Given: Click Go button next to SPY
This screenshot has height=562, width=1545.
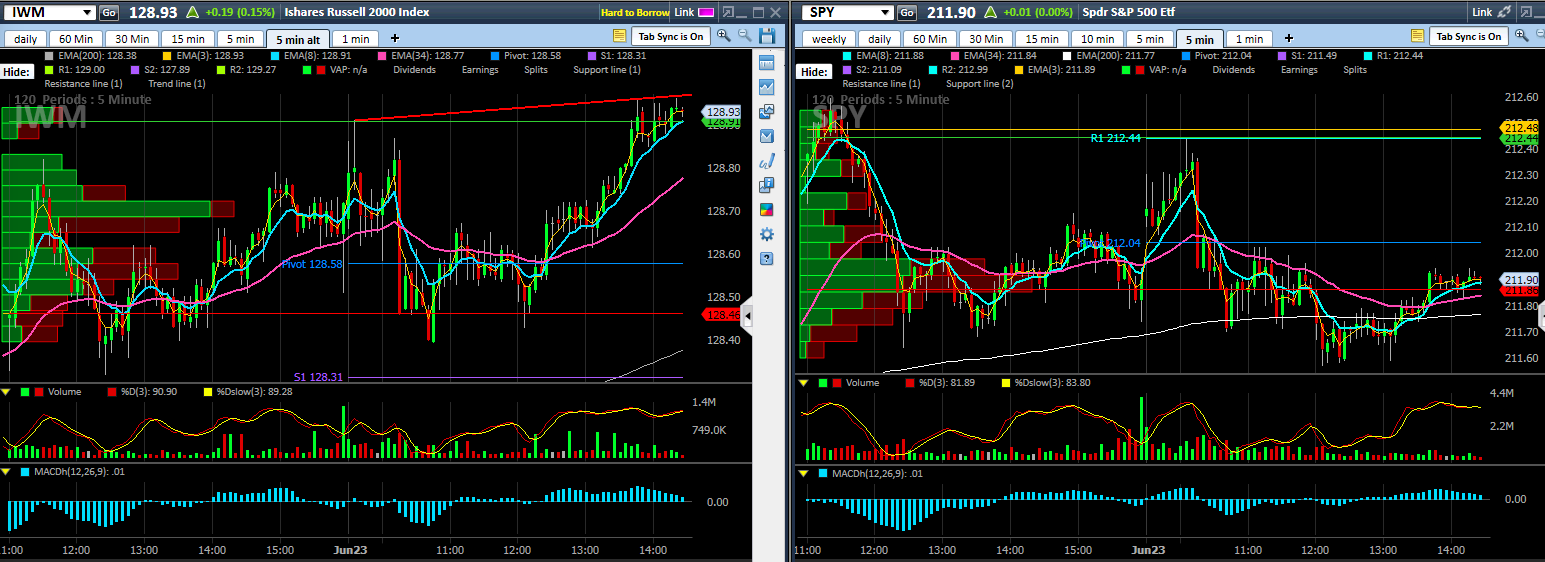Looking at the screenshot, I should [x=907, y=12].
